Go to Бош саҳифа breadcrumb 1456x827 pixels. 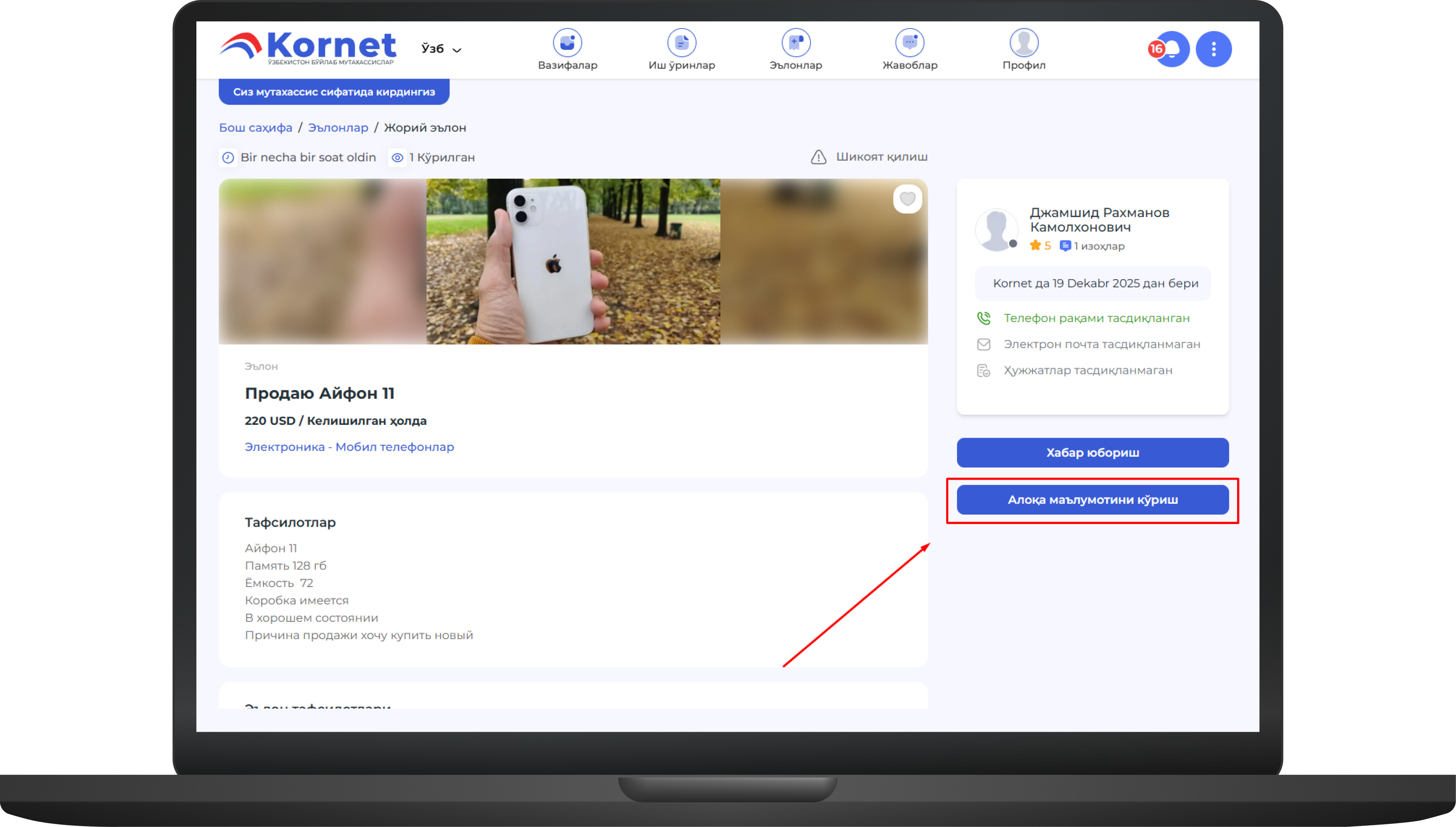click(255, 128)
